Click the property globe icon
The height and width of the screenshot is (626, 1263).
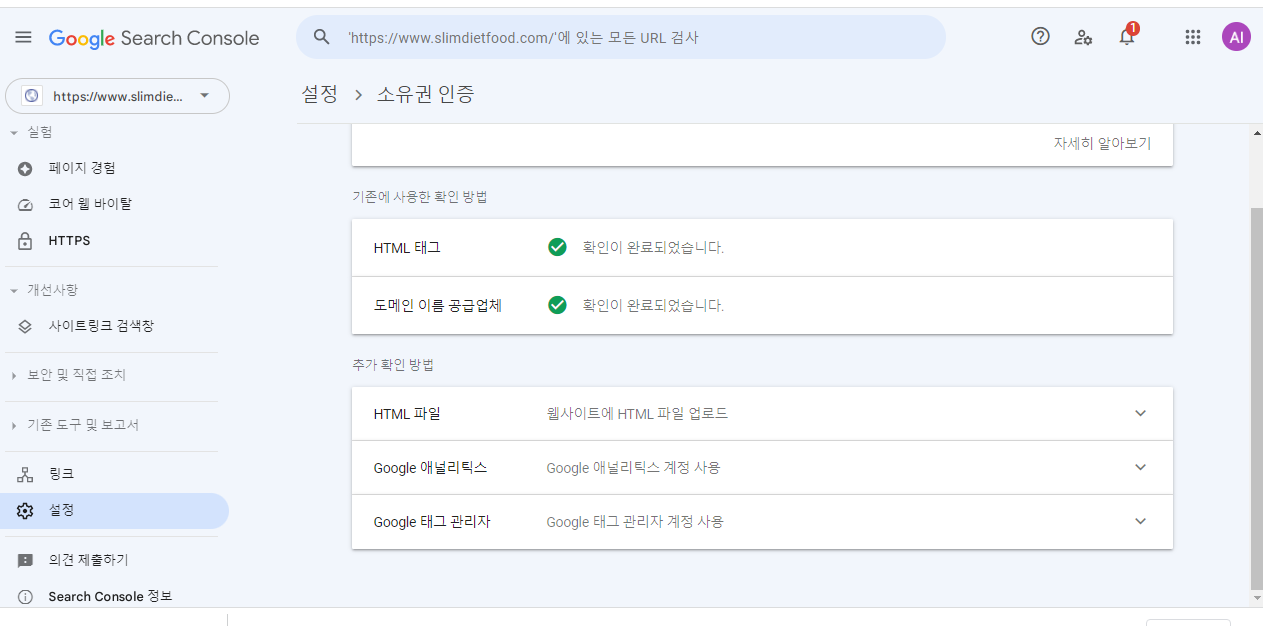(x=32, y=96)
